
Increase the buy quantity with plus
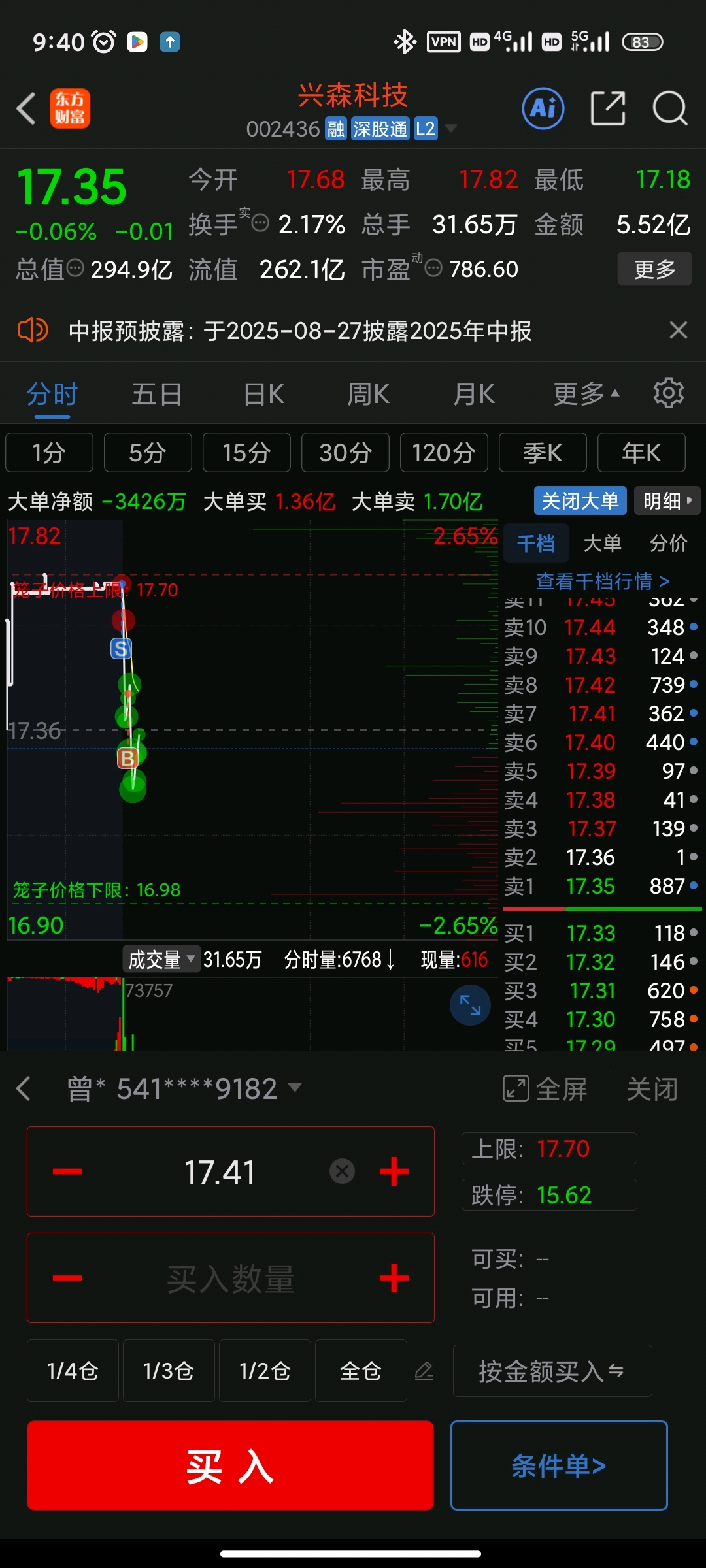[394, 1278]
